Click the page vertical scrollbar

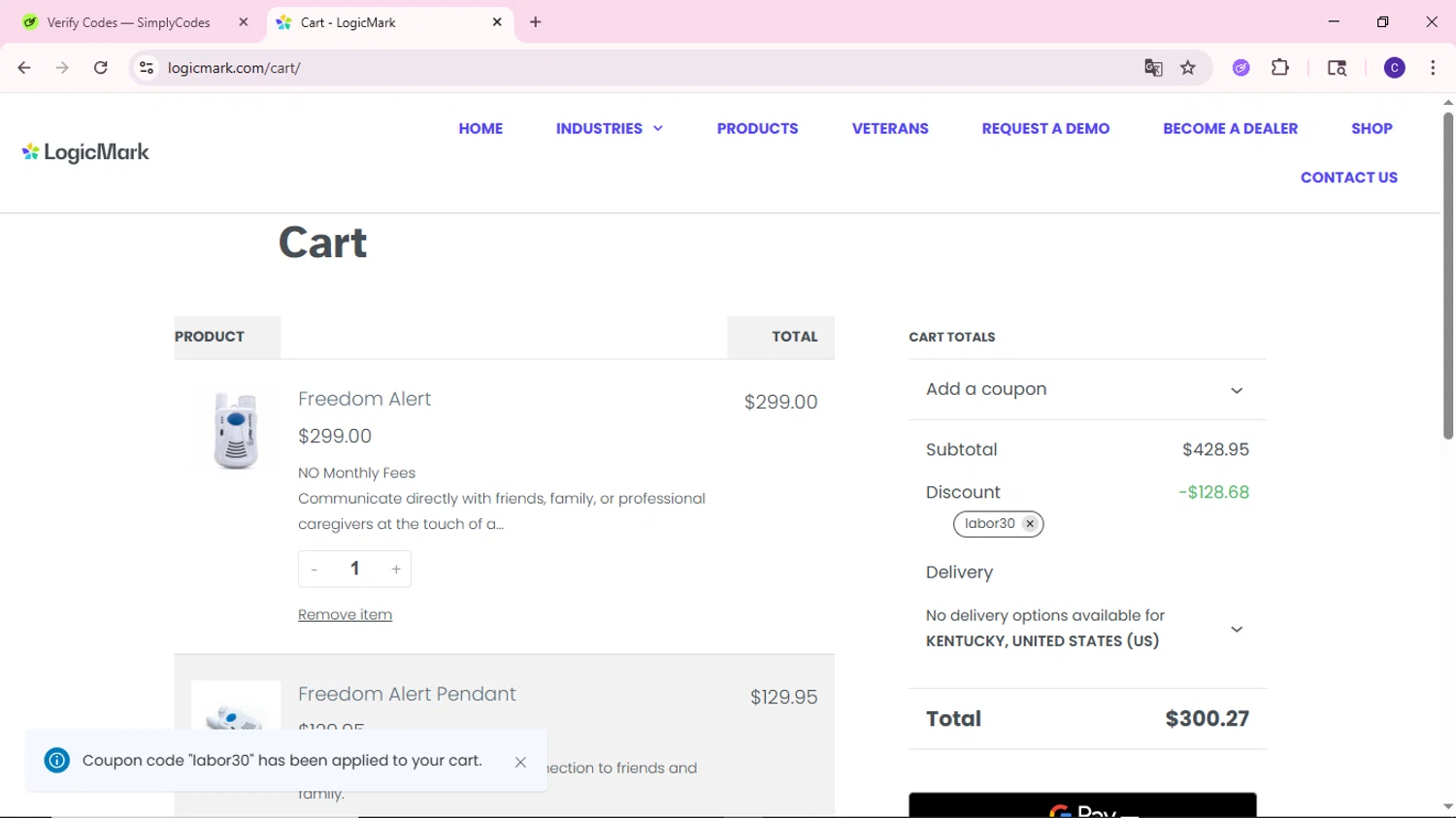pyautogui.click(x=1448, y=277)
